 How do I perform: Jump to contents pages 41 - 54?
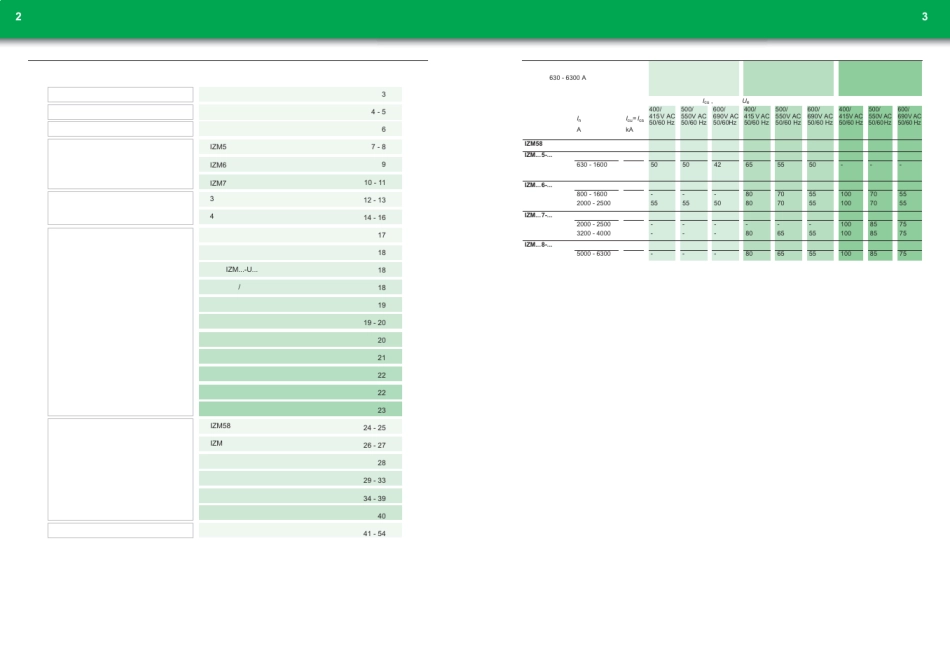click(x=300, y=533)
